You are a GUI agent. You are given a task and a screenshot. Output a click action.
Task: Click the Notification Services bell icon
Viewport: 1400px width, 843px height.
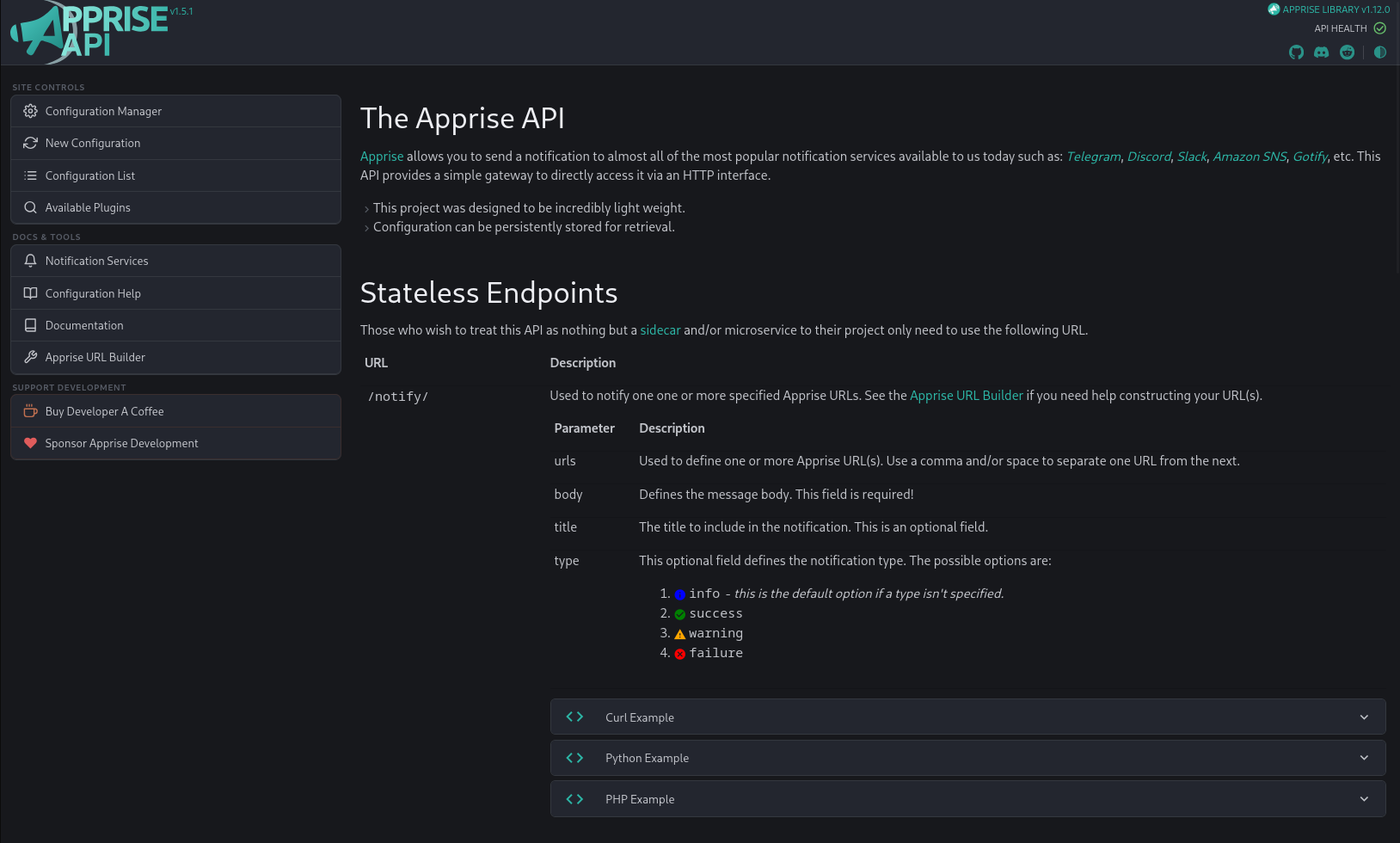[30, 261]
